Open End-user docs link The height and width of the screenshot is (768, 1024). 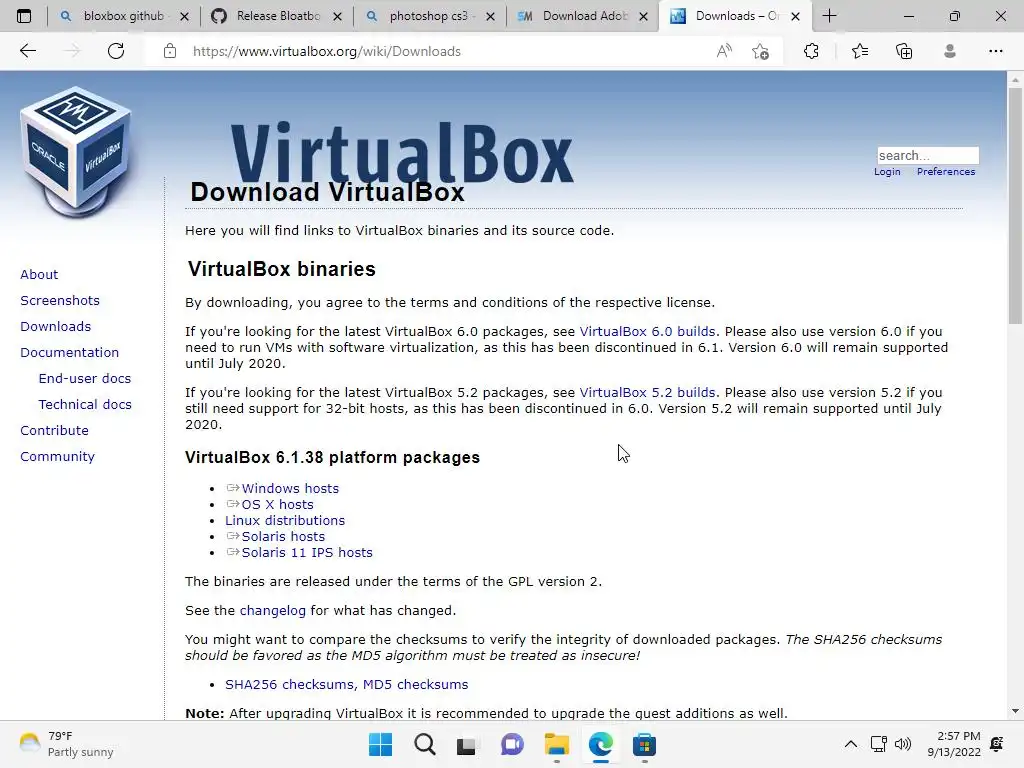pos(85,379)
